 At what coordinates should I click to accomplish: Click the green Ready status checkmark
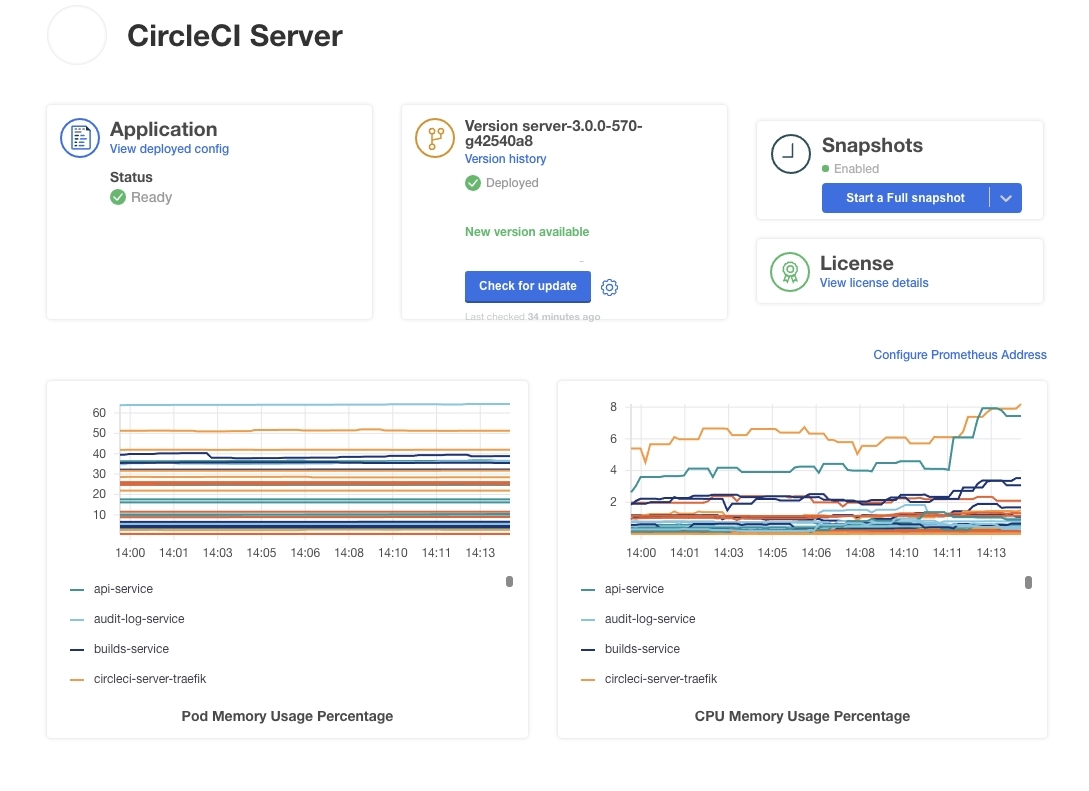pos(118,197)
